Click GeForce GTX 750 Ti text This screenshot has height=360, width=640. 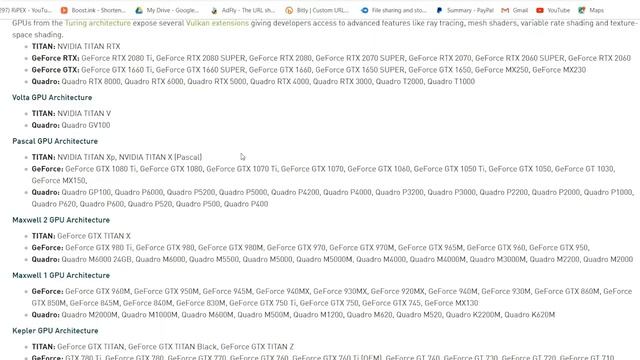pyautogui.click(x=263, y=303)
